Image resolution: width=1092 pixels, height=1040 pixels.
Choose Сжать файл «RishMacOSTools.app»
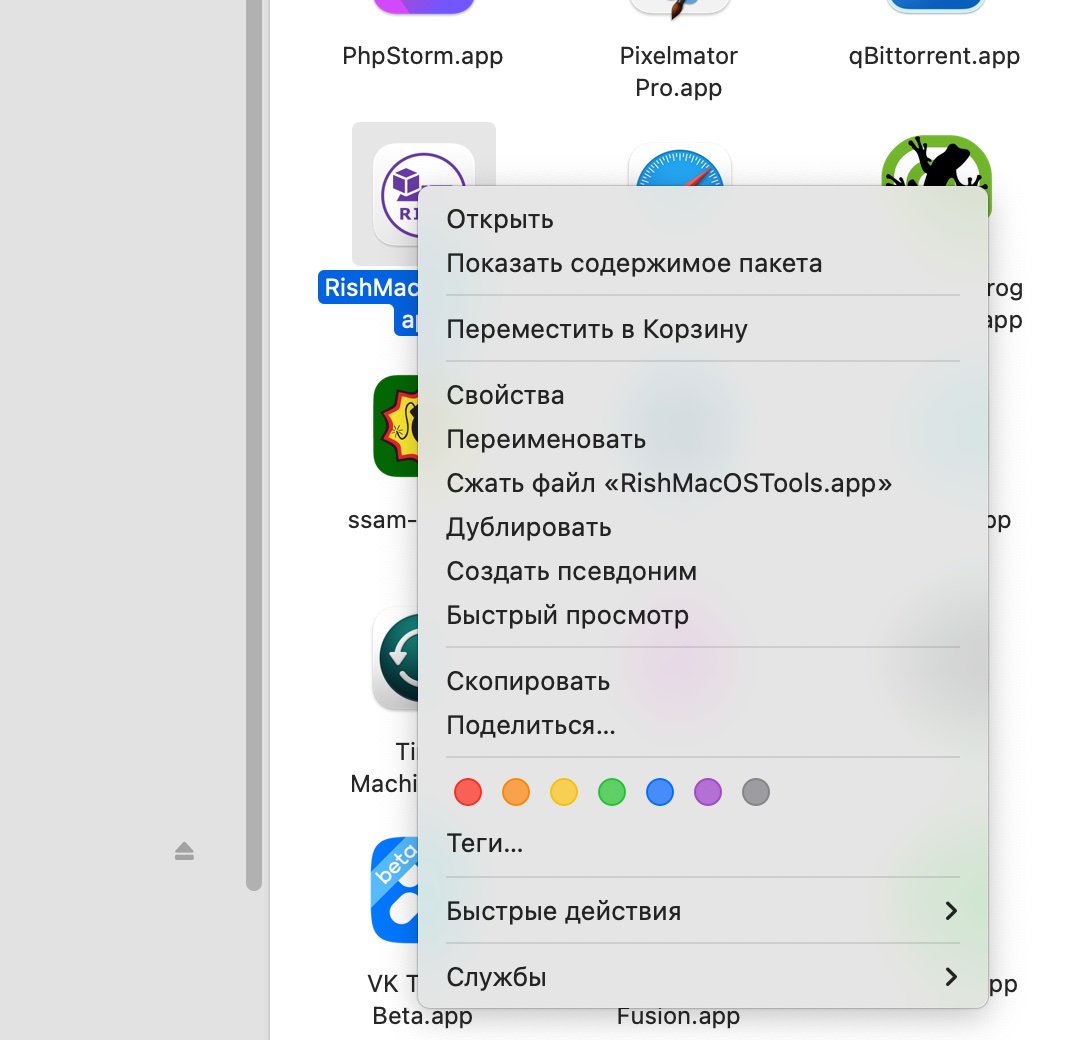click(669, 483)
